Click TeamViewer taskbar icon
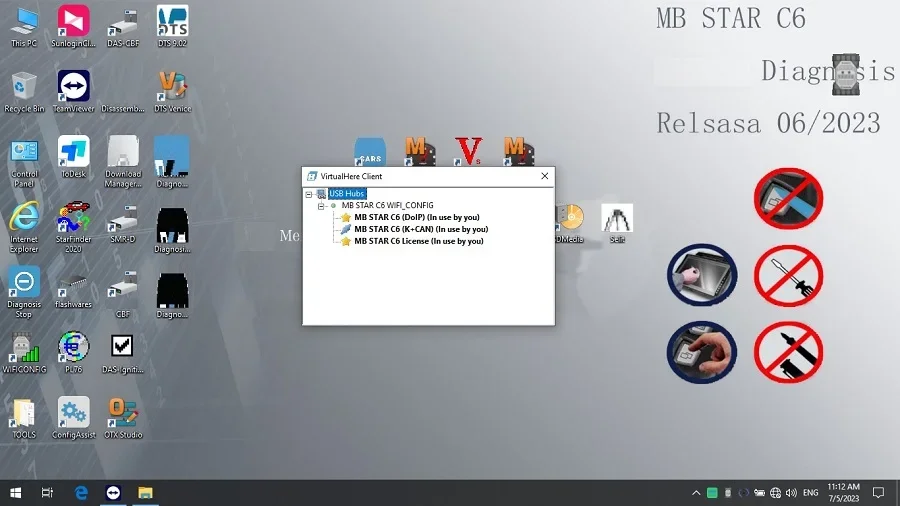Image resolution: width=900 pixels, height=506 pixels. click(113, 493)
